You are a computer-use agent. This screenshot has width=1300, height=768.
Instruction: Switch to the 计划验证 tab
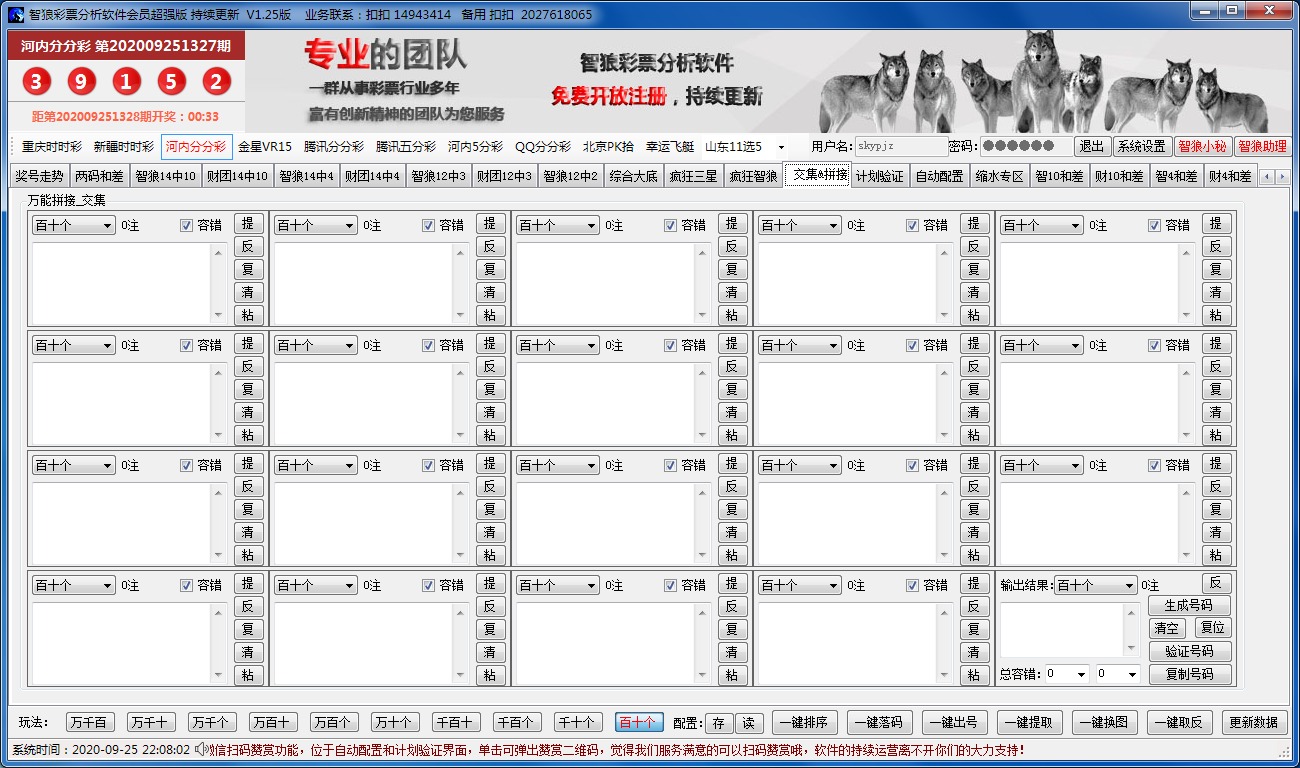(879, 176)
